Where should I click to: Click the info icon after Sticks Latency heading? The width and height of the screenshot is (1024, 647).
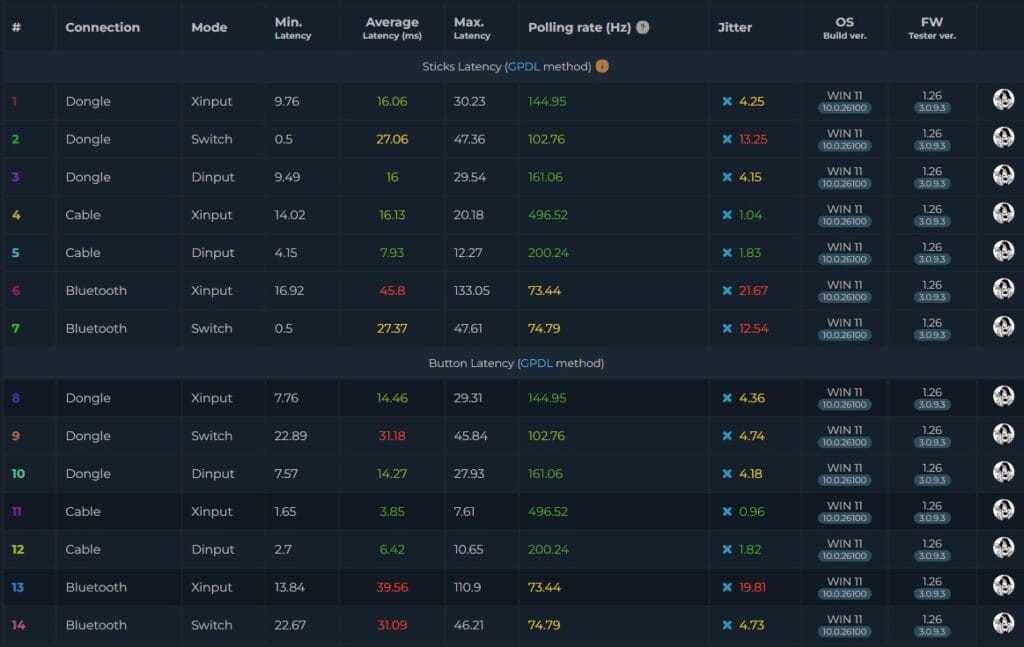(602, 66)
